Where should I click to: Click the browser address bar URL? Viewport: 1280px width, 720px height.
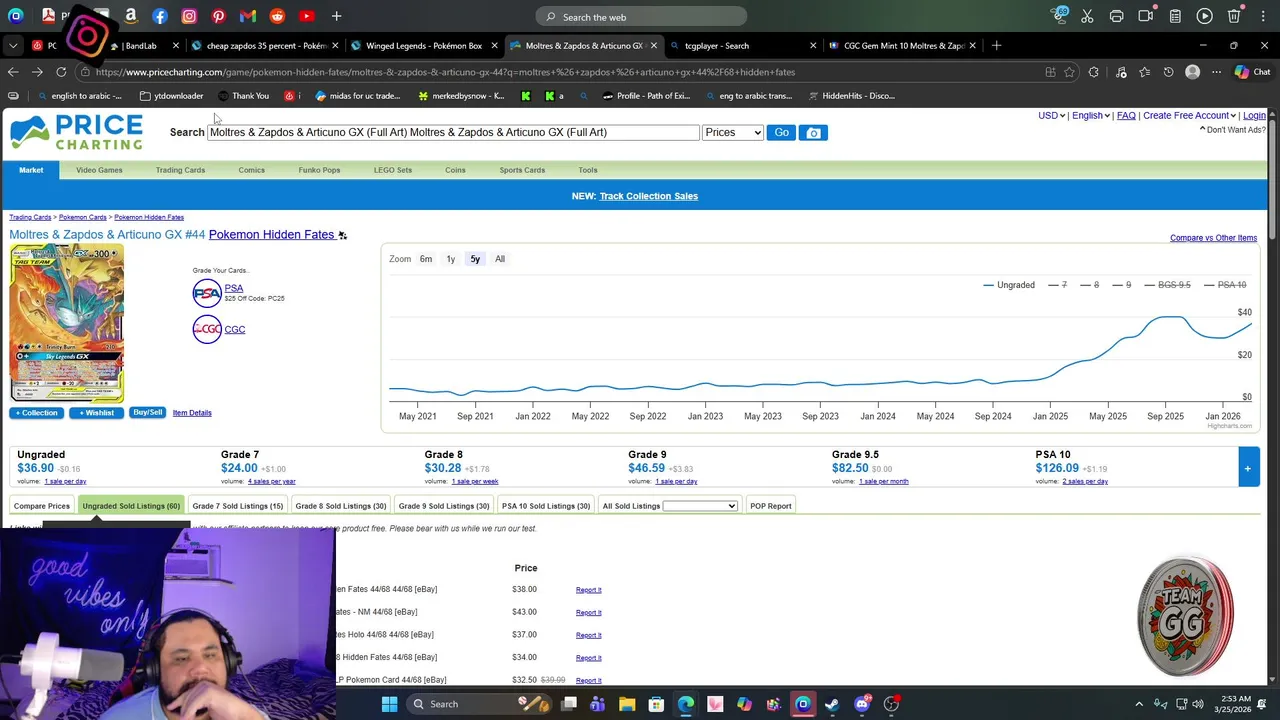pyautogui.click(x=445, y=72)
